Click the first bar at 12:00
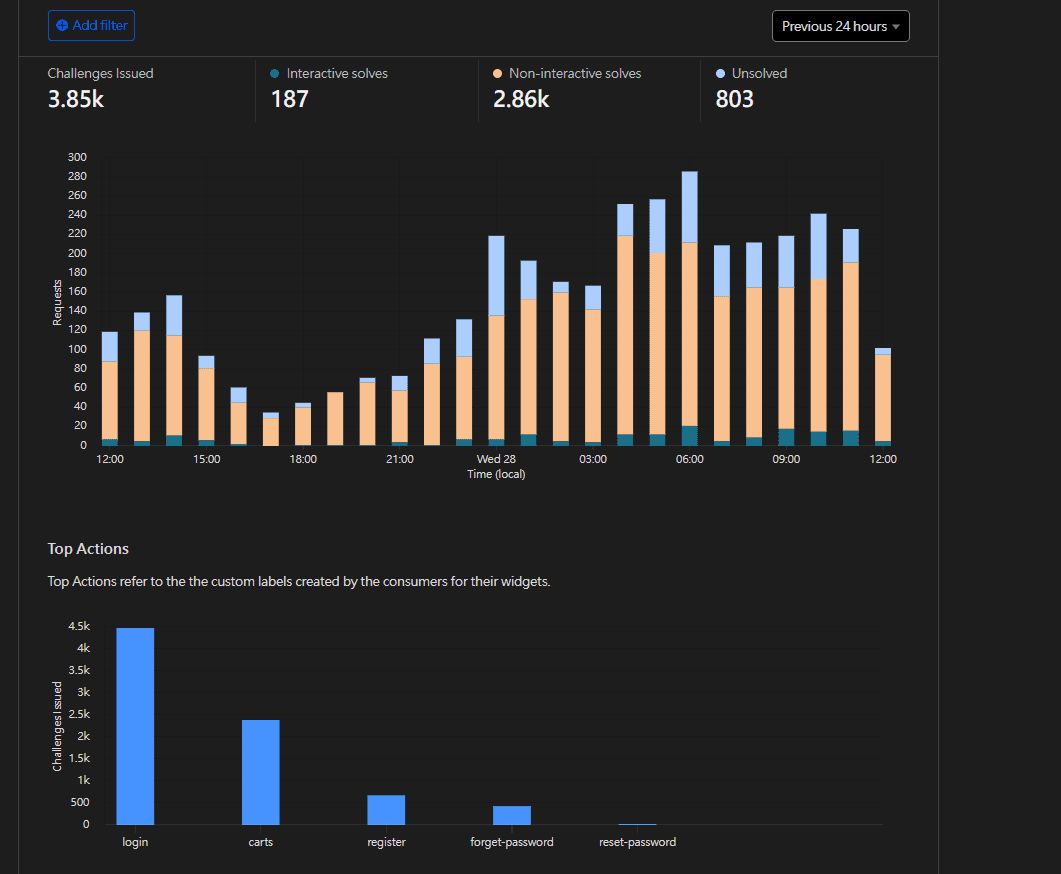This screenshot has height=874, width=1061. (x=110, y=390)
